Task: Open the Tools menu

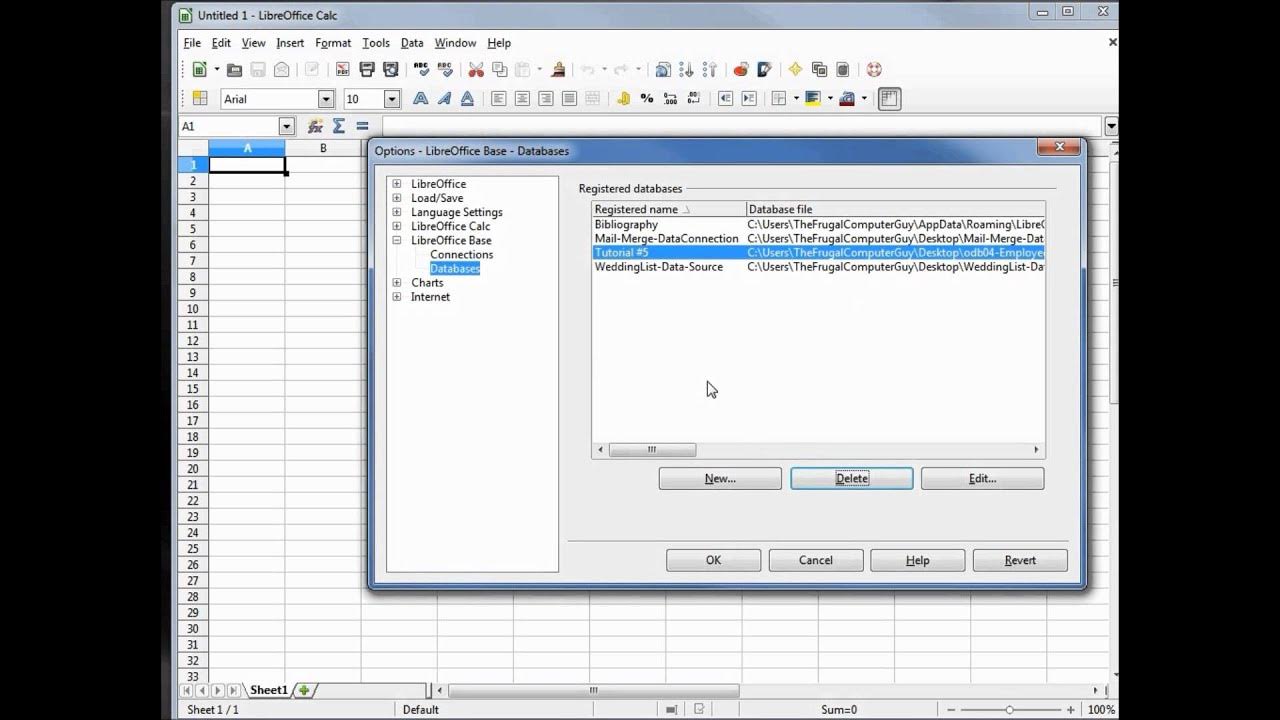Action: point(376,43)
